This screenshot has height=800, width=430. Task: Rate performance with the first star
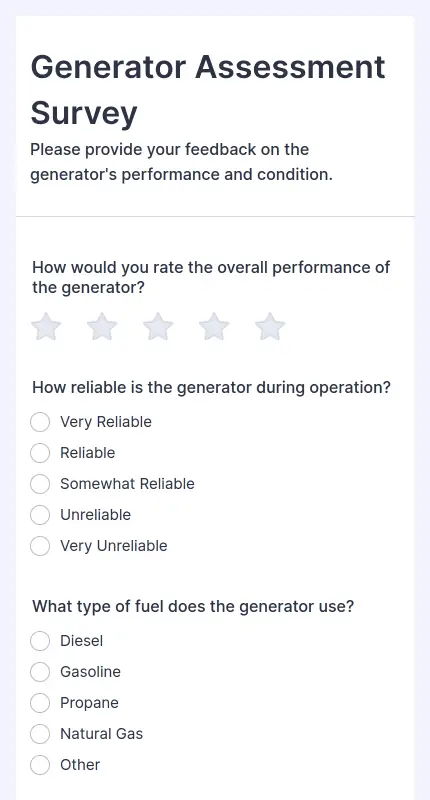click(x=46, y=327)
